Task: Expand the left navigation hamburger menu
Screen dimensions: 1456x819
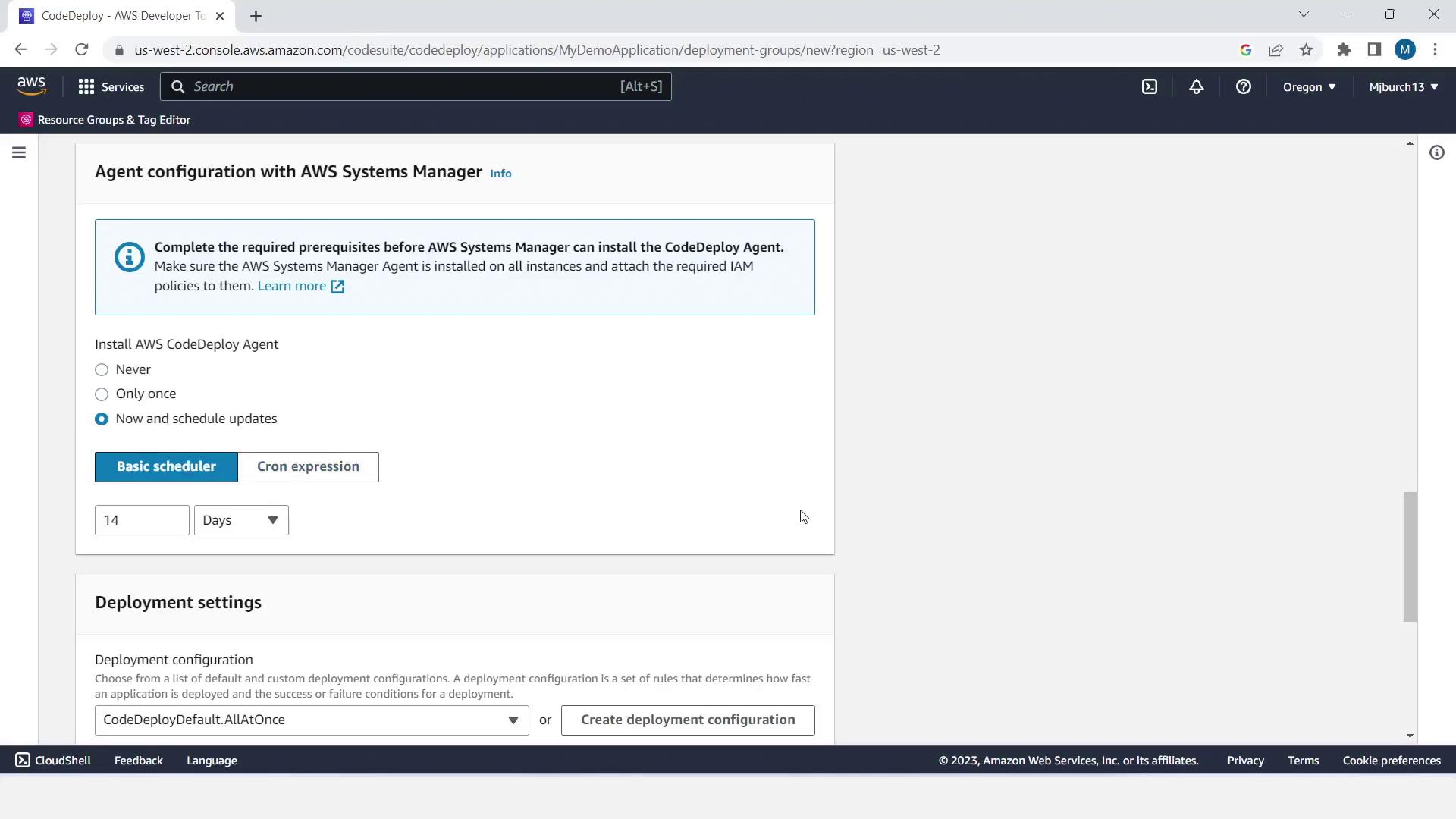Action: 19,152
